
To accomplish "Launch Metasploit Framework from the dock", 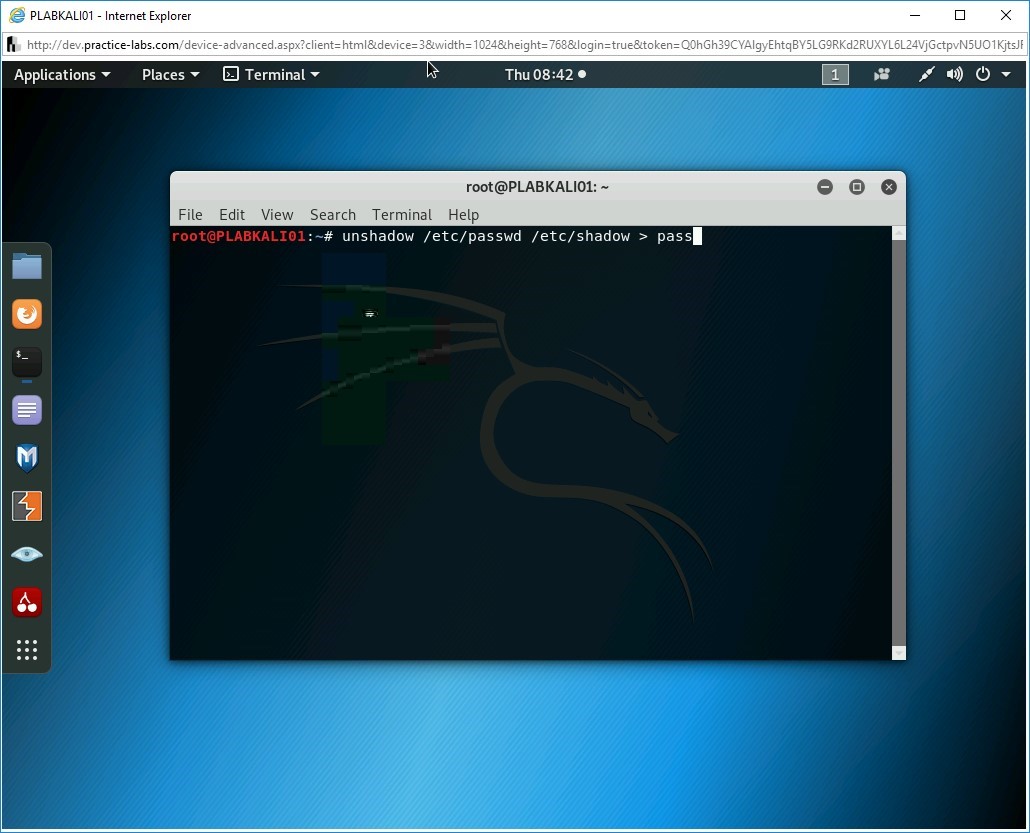I will (x=26, y=458).
